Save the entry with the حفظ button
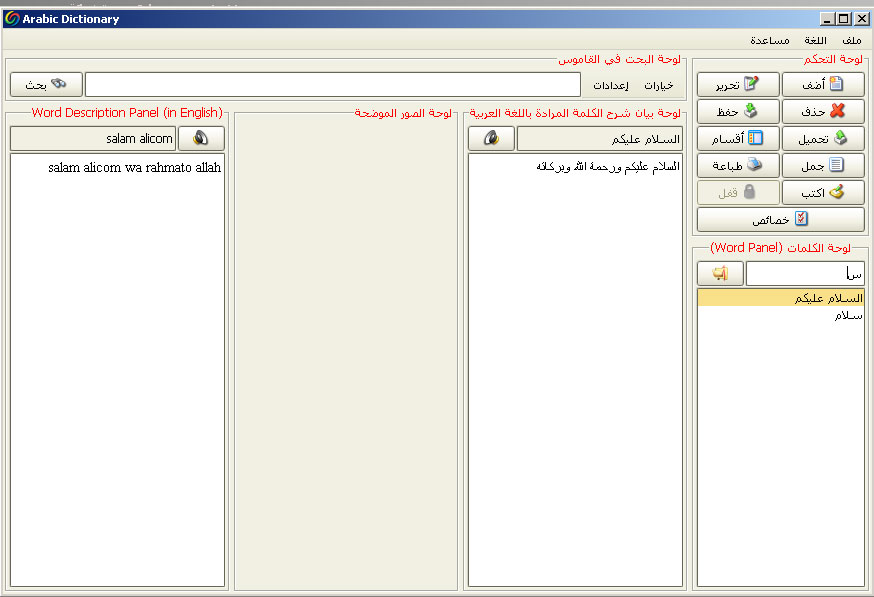This screenshot has width=874, height=597. click(x=738, y=111)
